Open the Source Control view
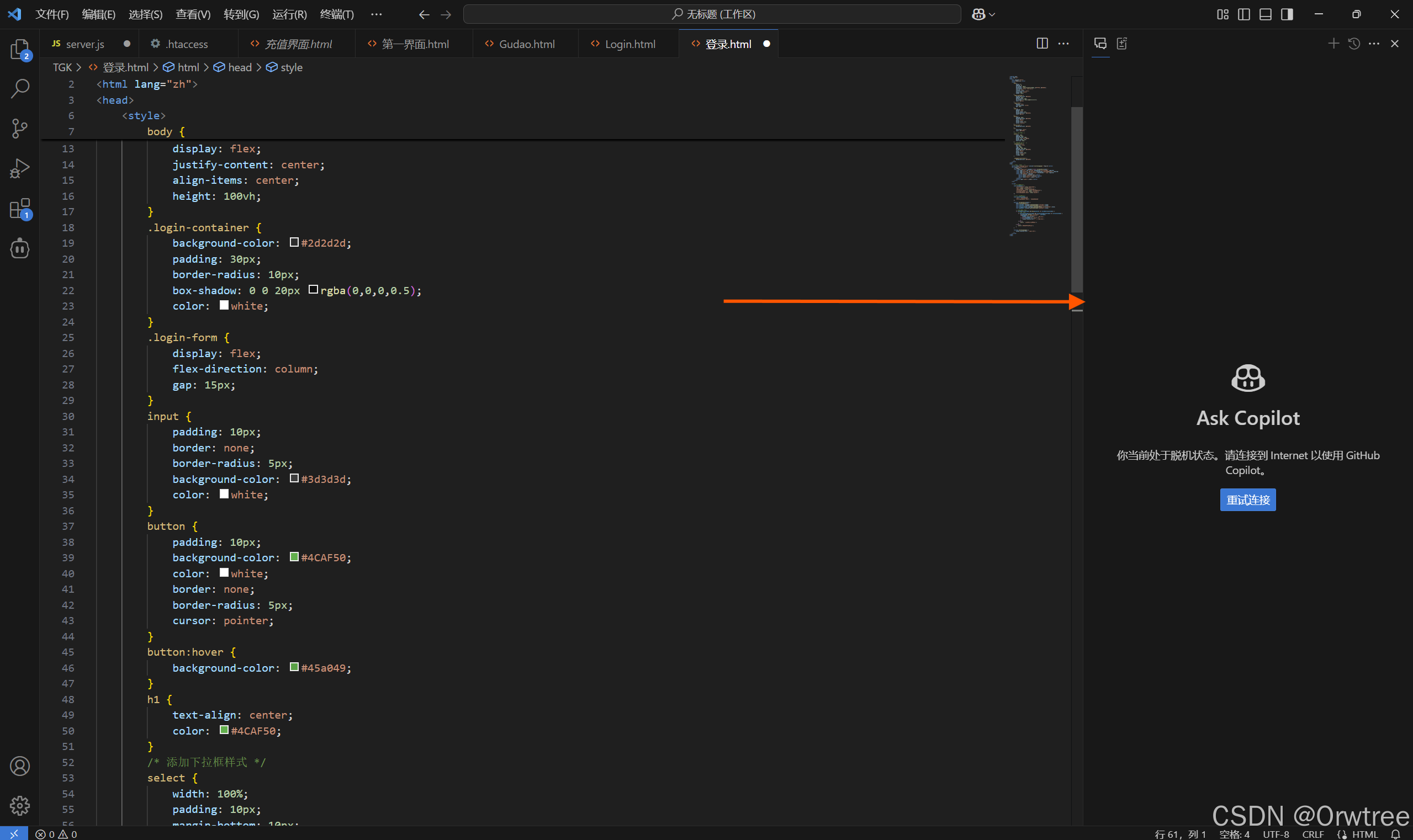The image size is (1413, 840). click(x=20, y=129)
